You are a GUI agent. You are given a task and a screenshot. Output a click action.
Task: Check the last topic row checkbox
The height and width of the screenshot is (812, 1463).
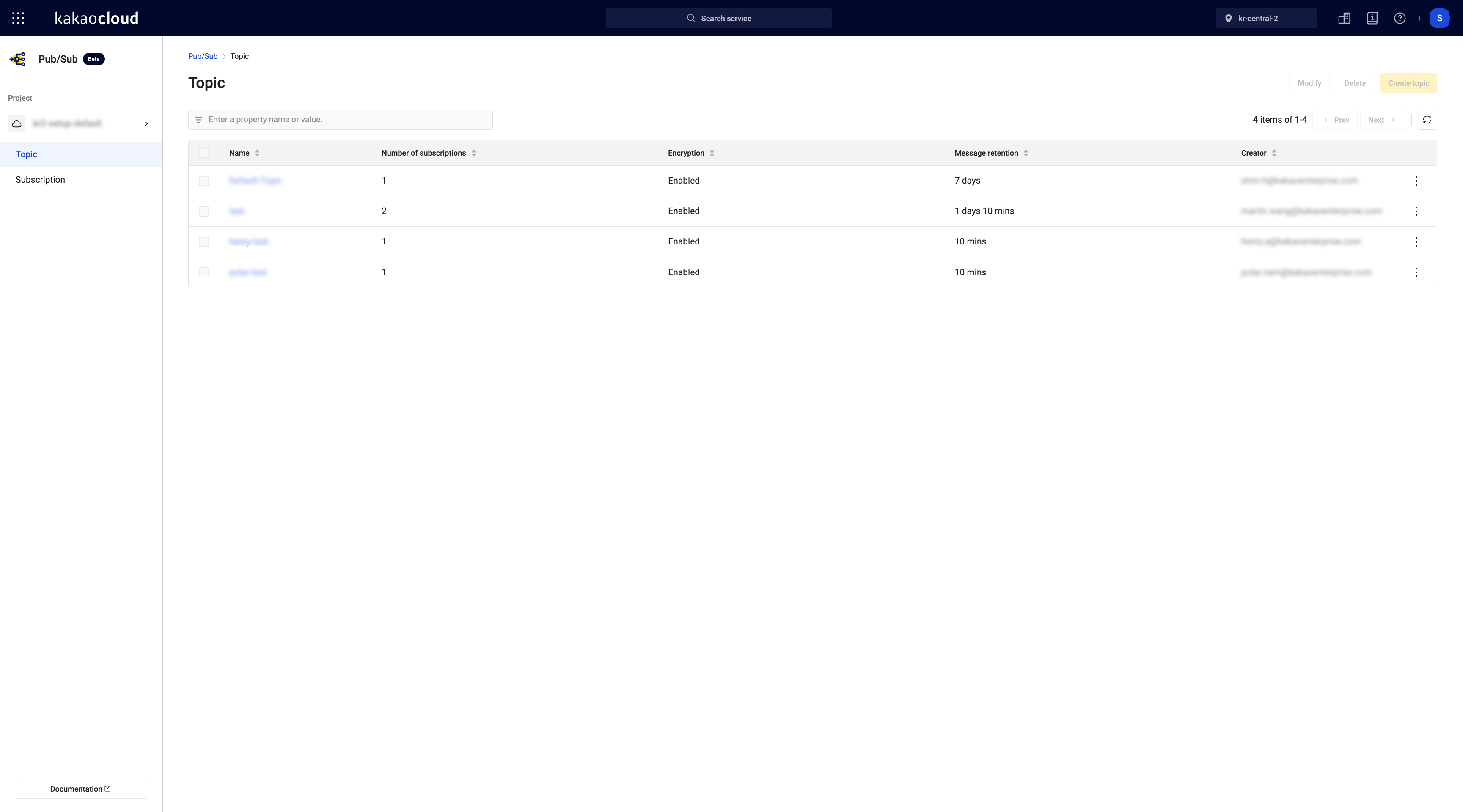204,273
